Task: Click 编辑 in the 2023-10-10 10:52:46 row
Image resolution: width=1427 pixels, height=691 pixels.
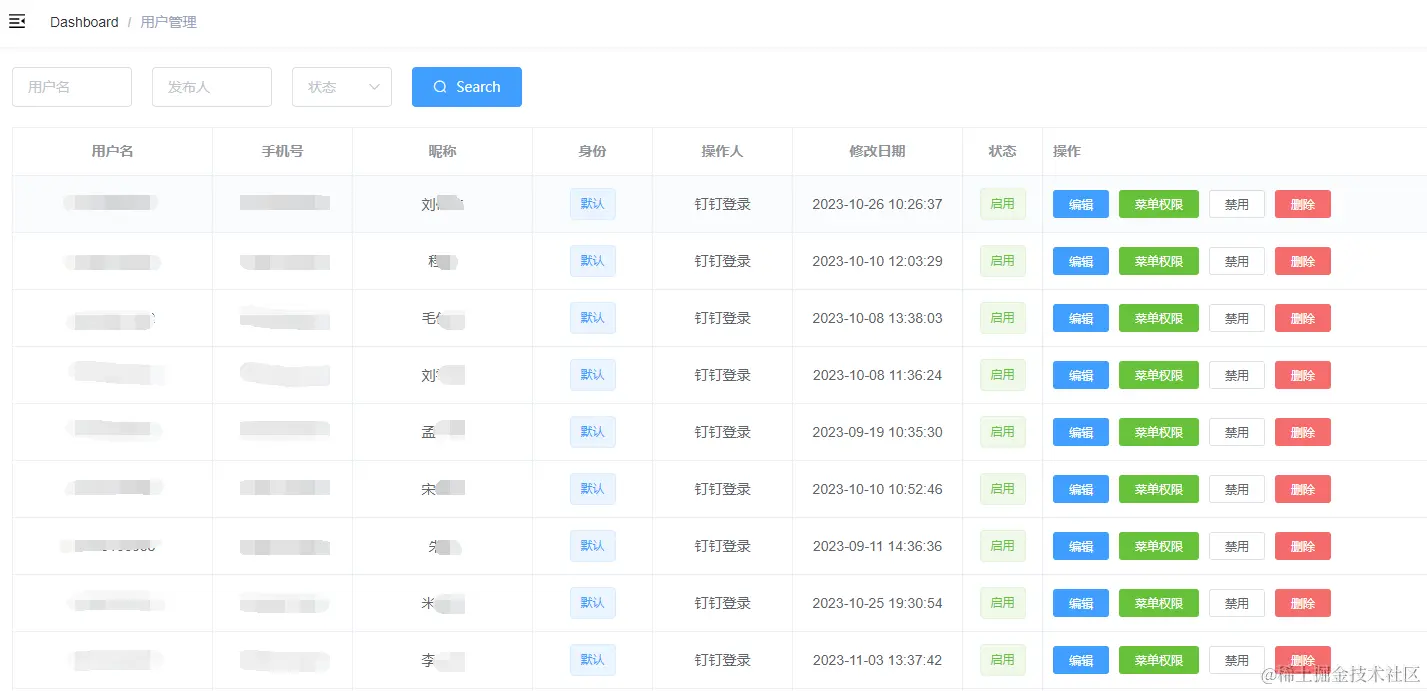Action: pyautogui.click(x=1081, y=489)
